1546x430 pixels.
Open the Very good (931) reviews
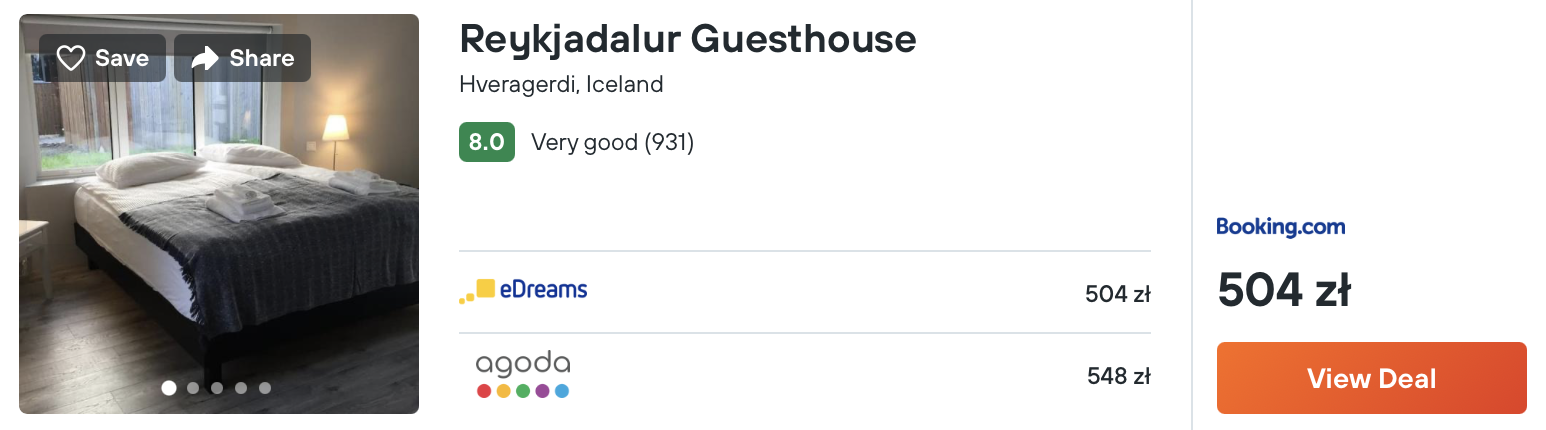tap(612, 143)
